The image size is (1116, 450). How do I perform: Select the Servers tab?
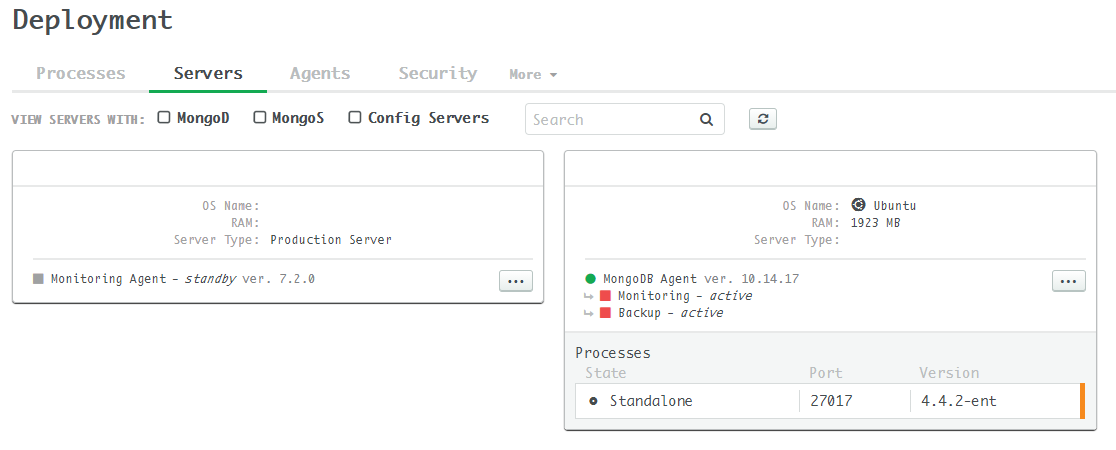pyautogui.click(x=208, y=73)
